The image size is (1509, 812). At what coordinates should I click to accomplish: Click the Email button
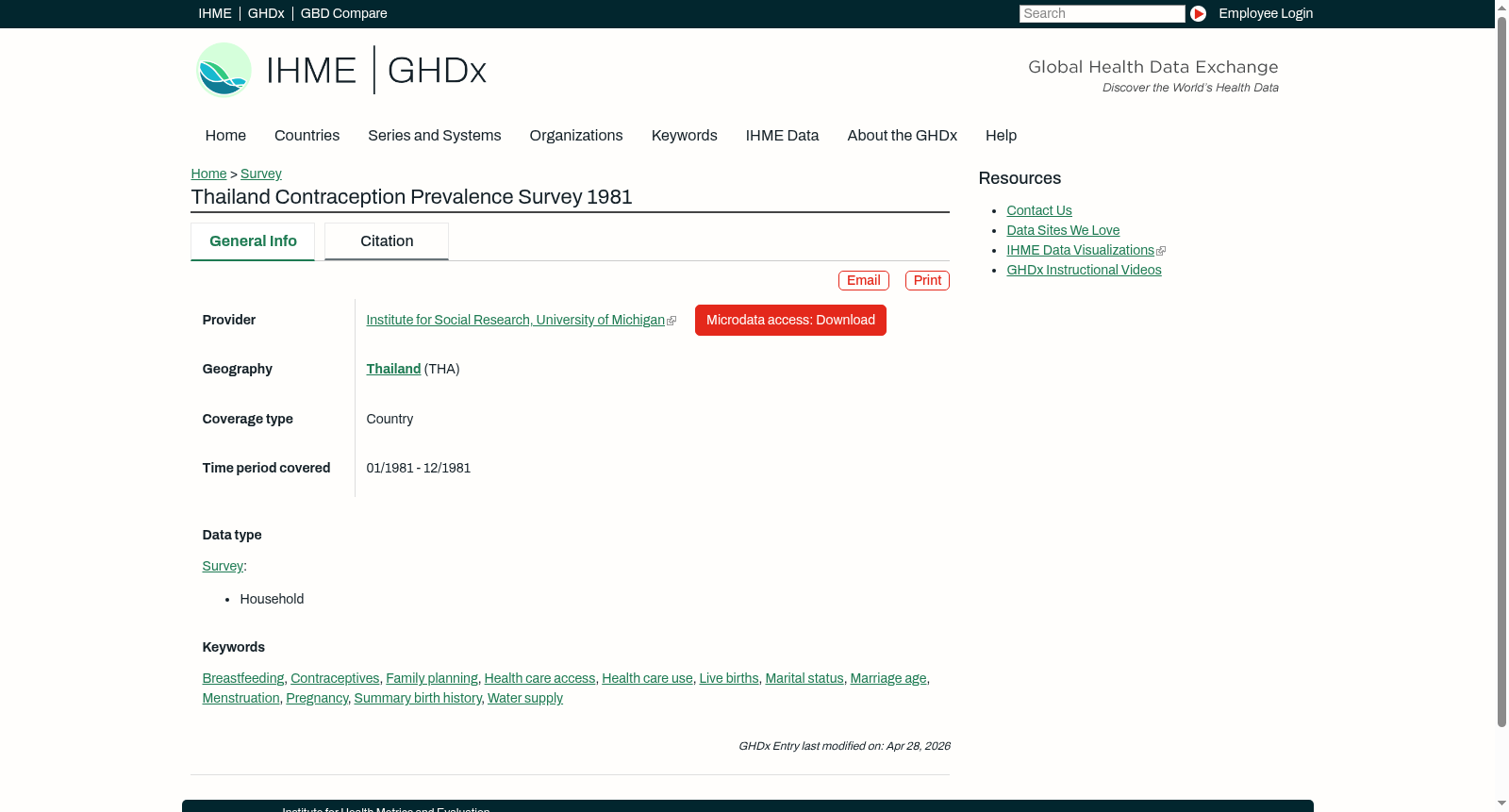point(863,280)
